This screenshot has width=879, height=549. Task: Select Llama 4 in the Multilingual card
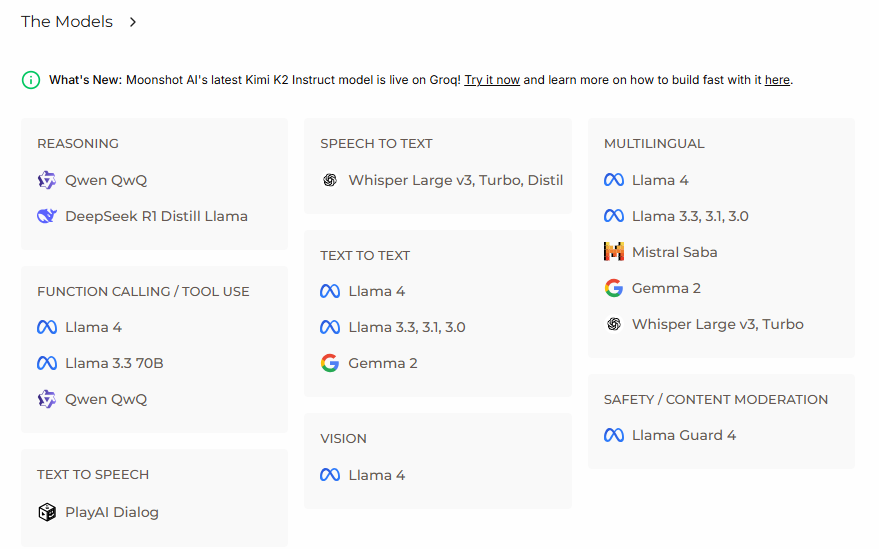point(660,180)
